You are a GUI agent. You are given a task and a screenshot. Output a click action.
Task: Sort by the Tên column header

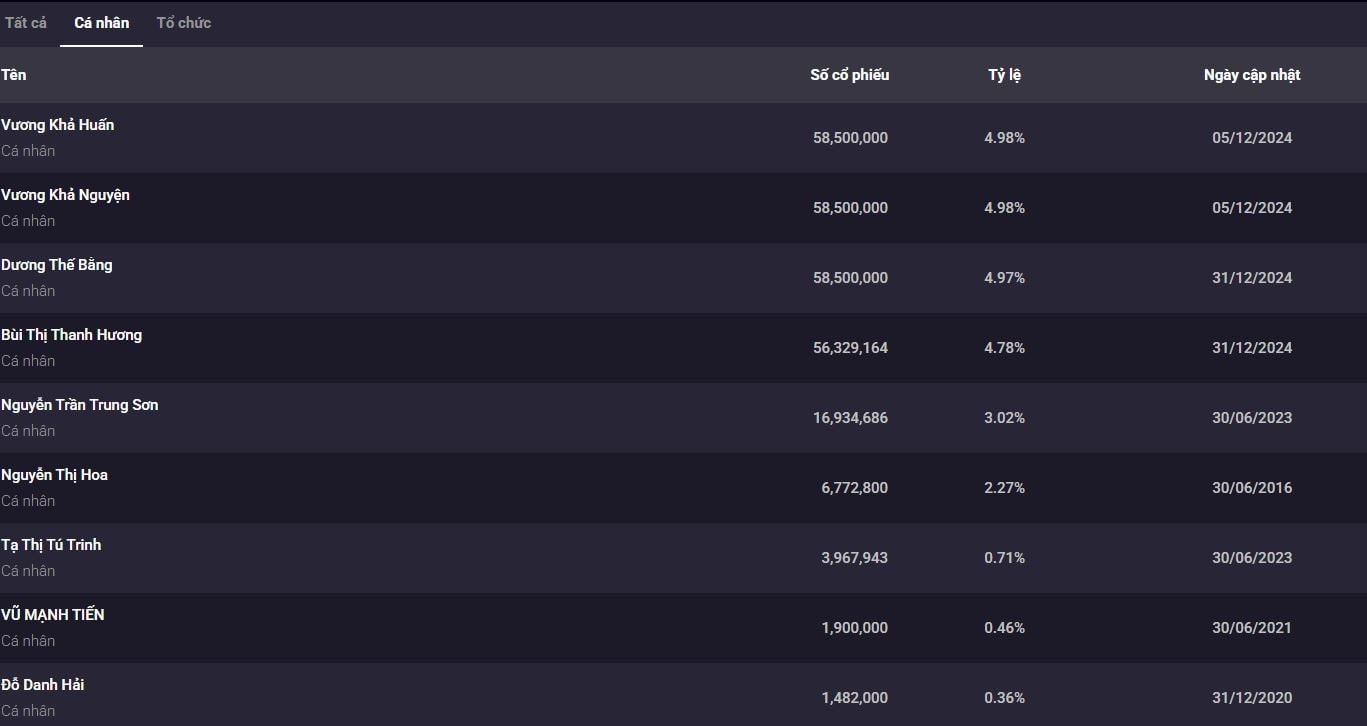click(14, 75)
